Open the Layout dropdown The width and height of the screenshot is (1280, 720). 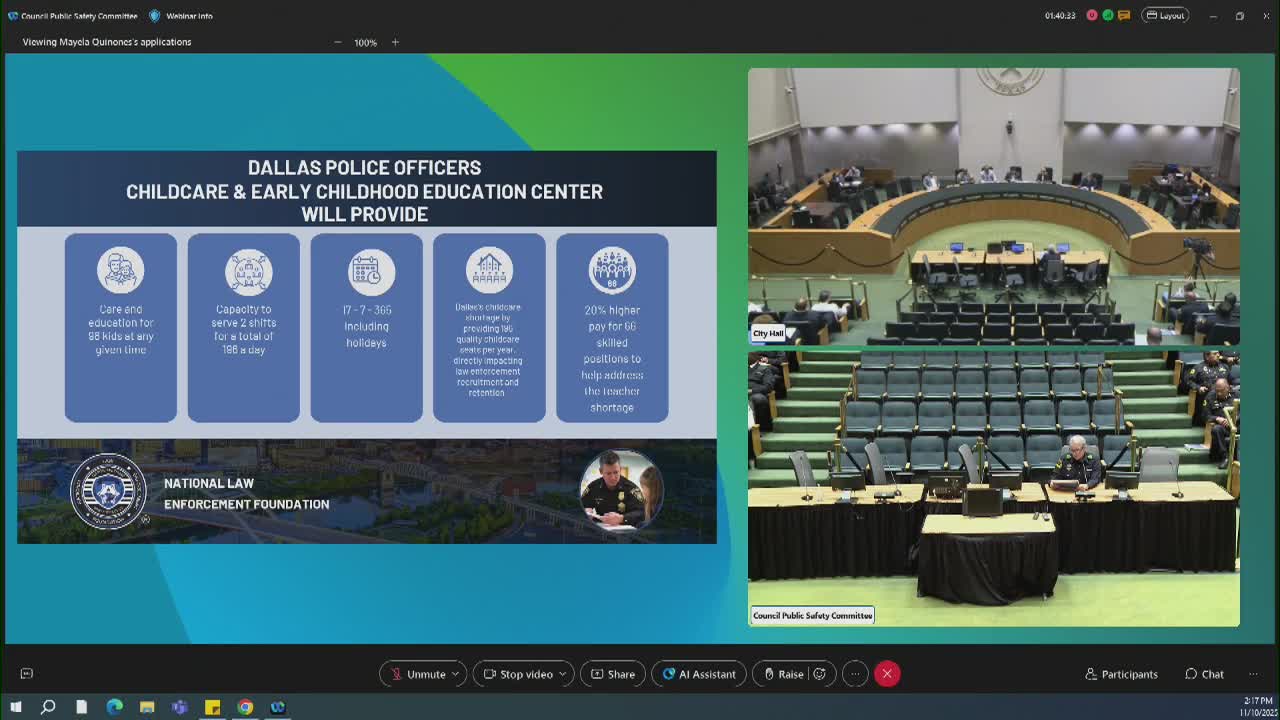point(1165,15)
